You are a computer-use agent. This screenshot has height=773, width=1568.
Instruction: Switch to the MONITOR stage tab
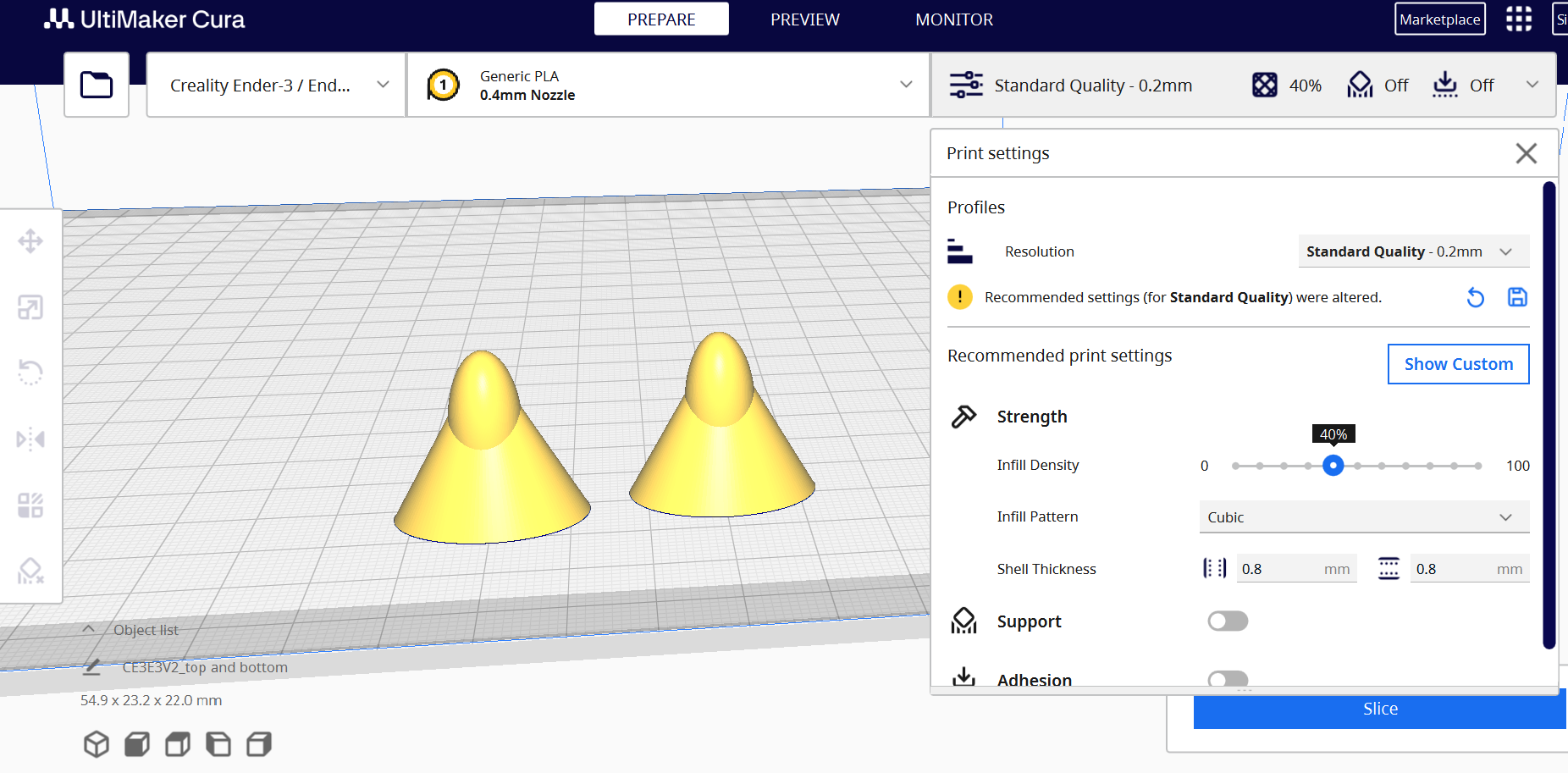point(954,19)
